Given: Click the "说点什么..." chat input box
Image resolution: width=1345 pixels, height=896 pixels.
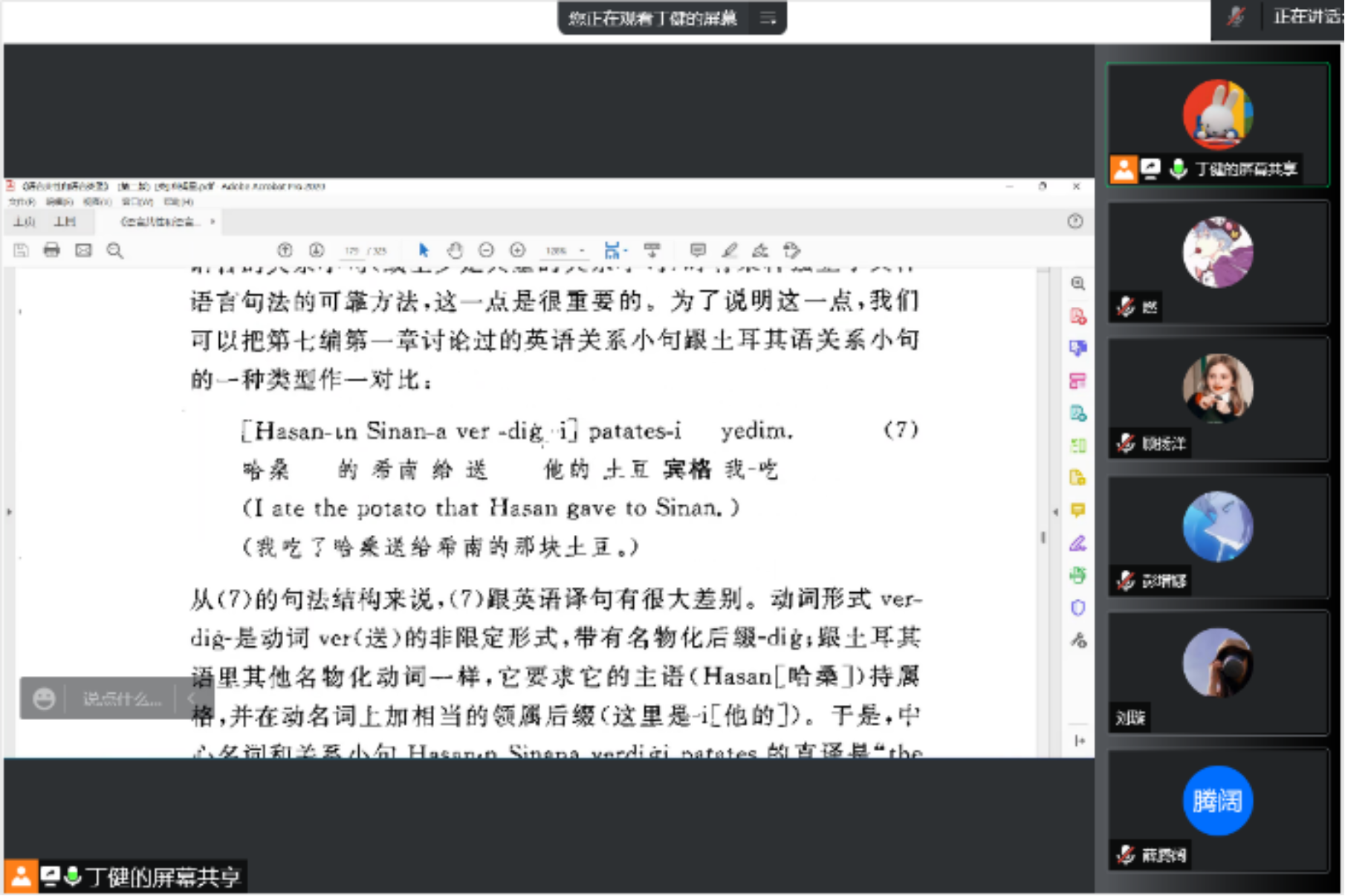Looking at the screenshot, I should click(122, 699).
